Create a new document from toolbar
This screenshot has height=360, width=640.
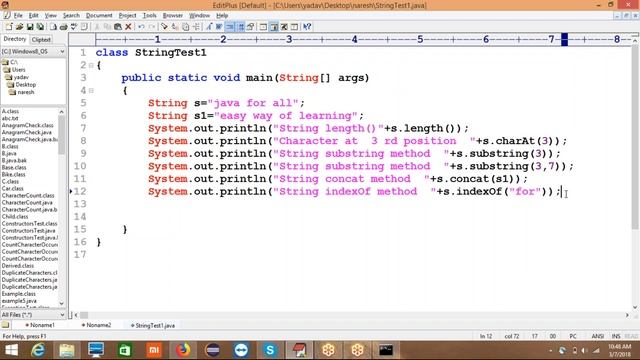(x=9, y=27)
